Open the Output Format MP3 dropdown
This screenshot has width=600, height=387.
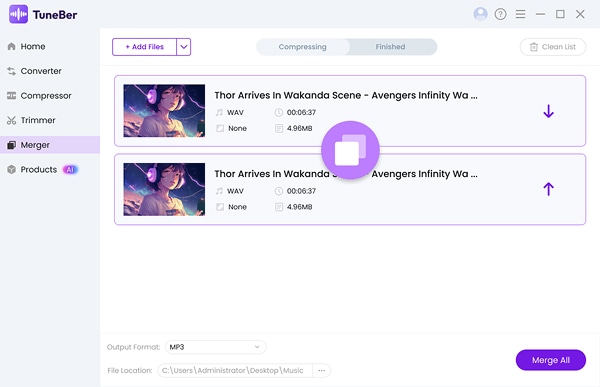click(x=215, y=347)
